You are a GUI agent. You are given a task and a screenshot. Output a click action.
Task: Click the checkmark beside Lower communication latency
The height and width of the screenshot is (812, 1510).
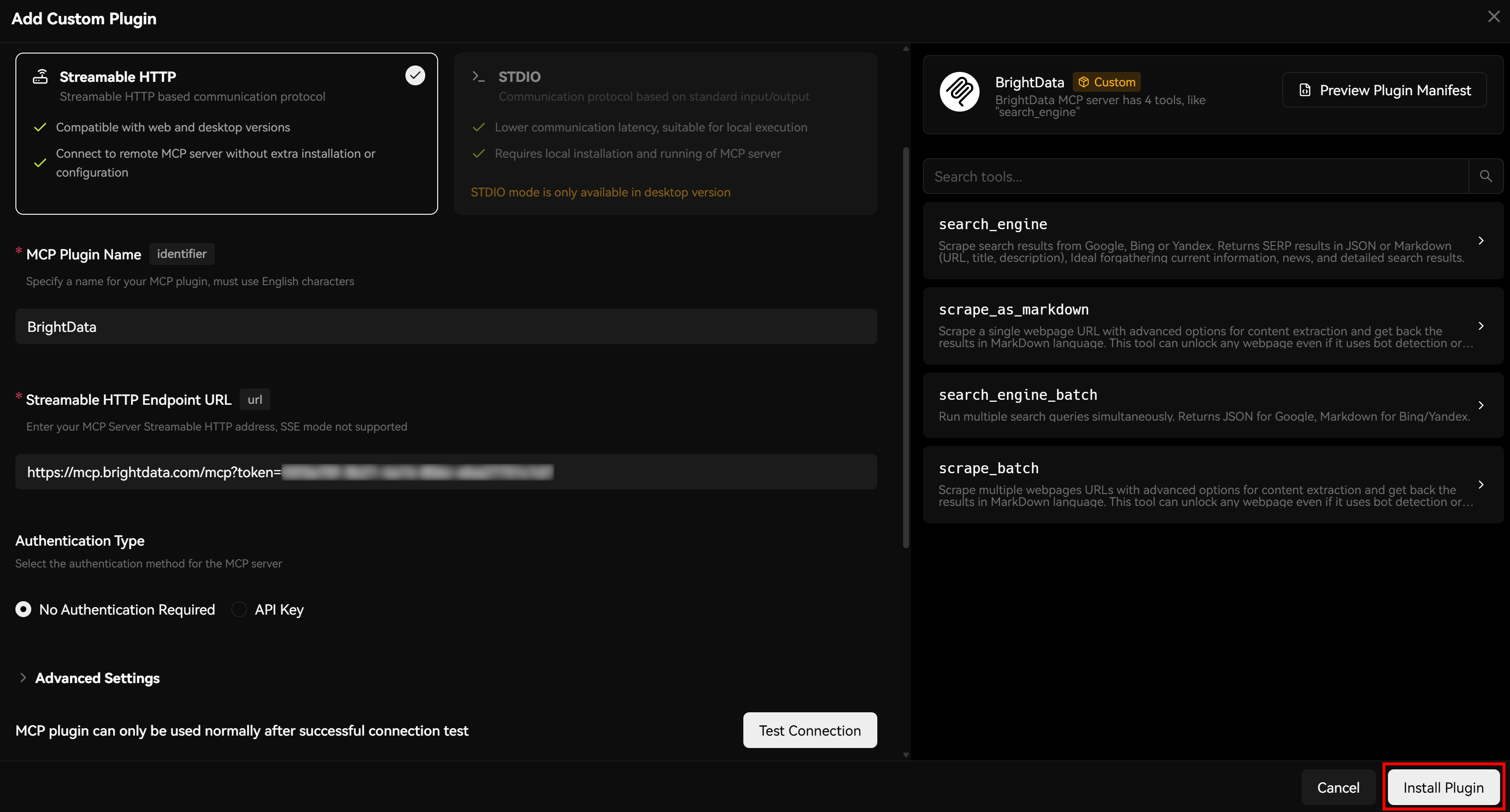[479, 127]
